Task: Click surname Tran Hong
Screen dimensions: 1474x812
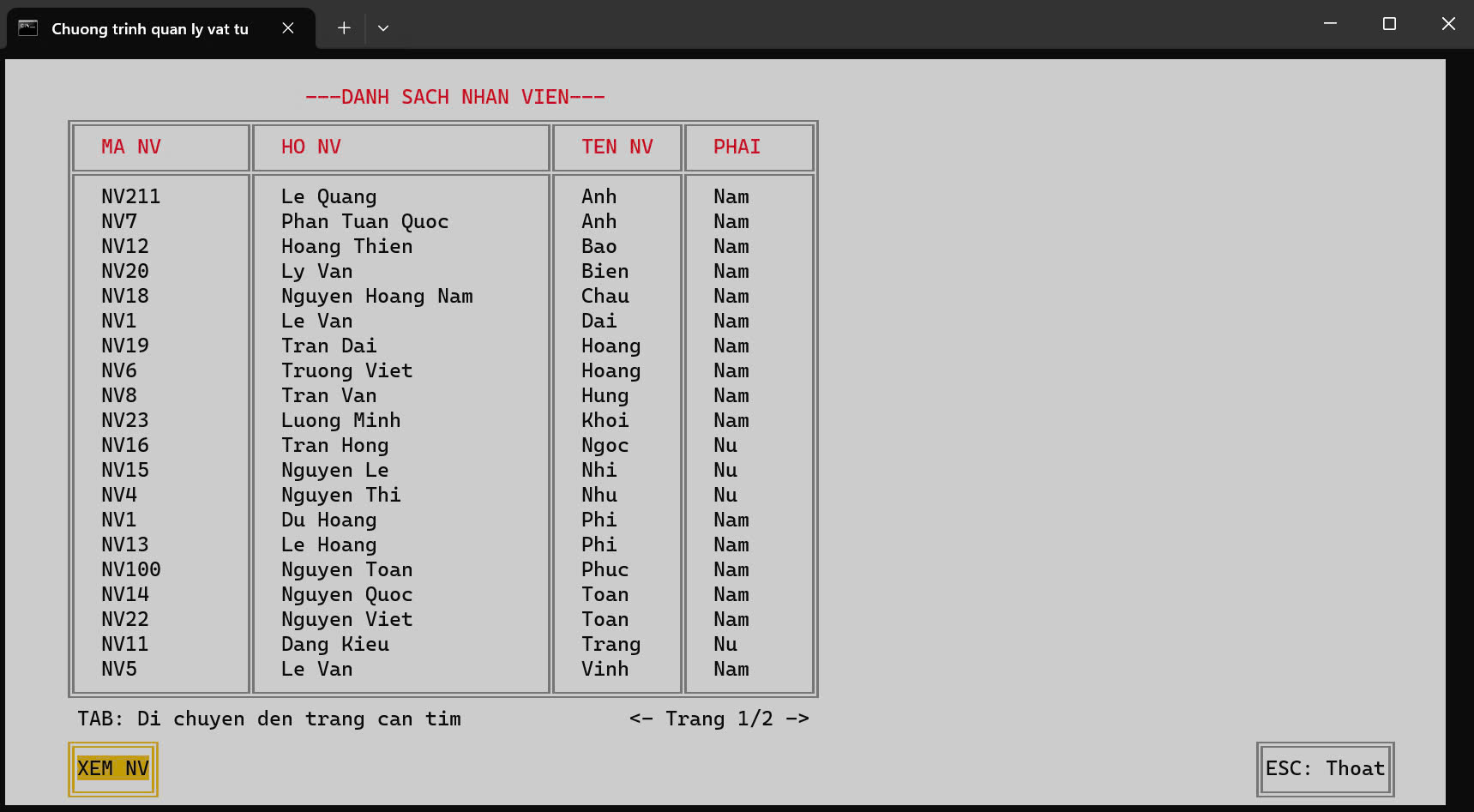Action: tap(335, 446)
